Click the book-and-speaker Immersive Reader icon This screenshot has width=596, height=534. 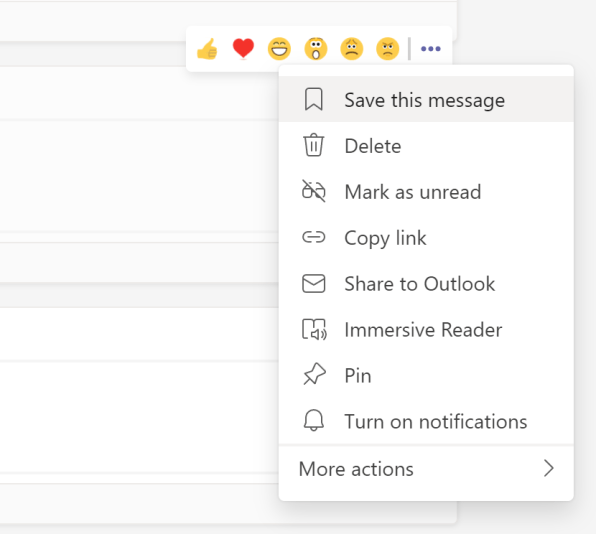314,329
